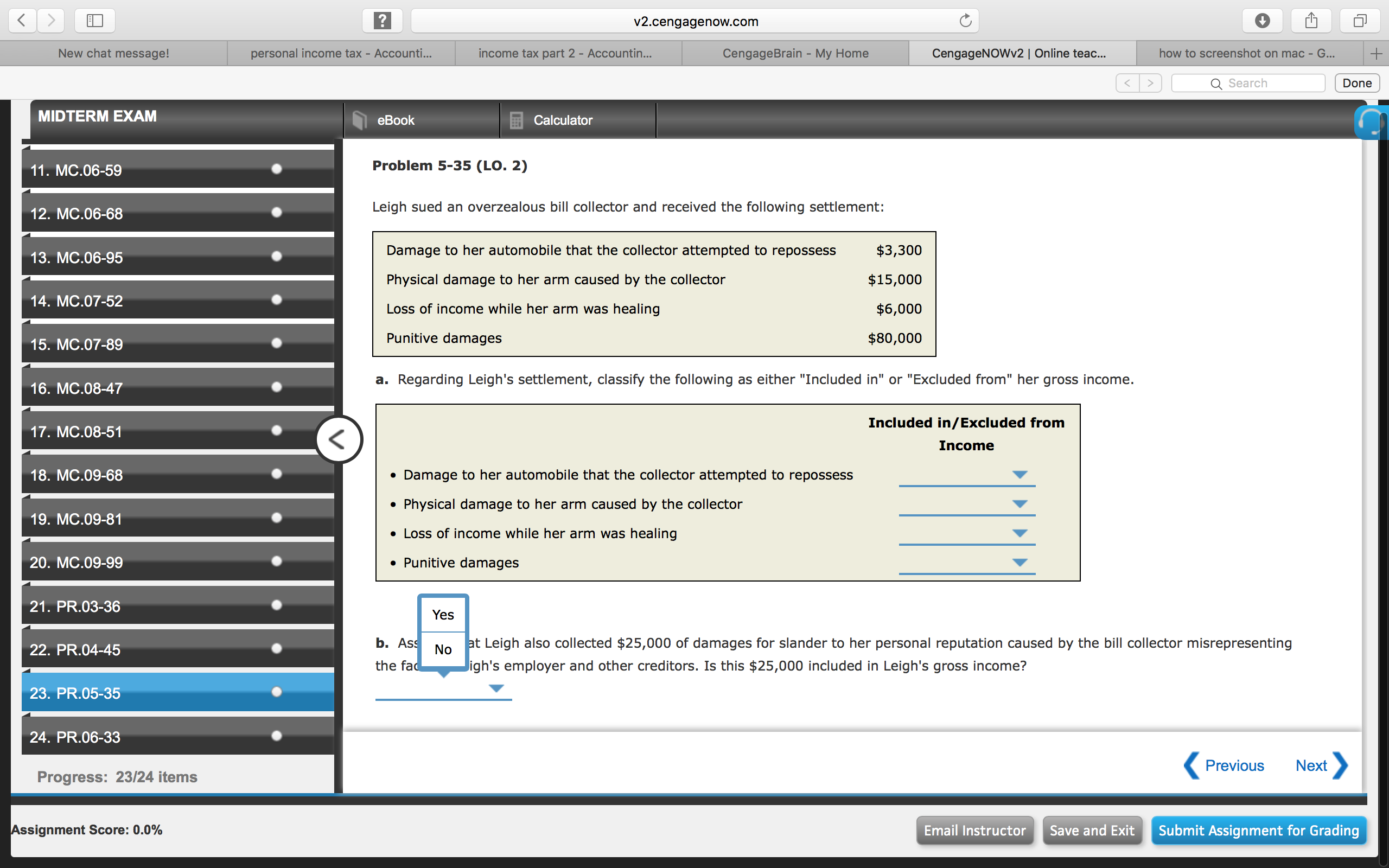Click status dot for 11. MC.06-59
The width and height of the screenshot is (1389, 868).
point(277,169)
